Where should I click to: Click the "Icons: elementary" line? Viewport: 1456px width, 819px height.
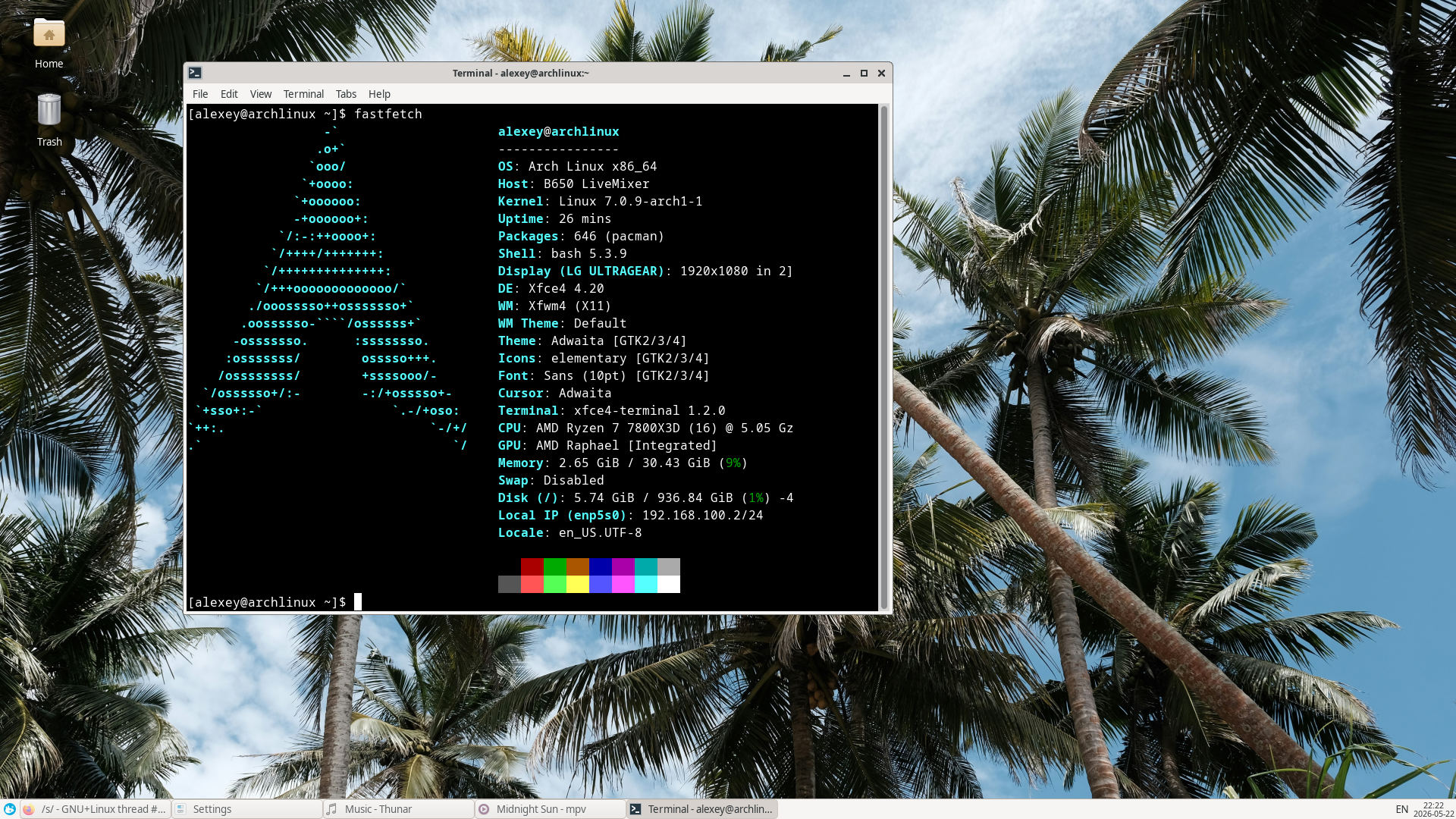(604, 358)
